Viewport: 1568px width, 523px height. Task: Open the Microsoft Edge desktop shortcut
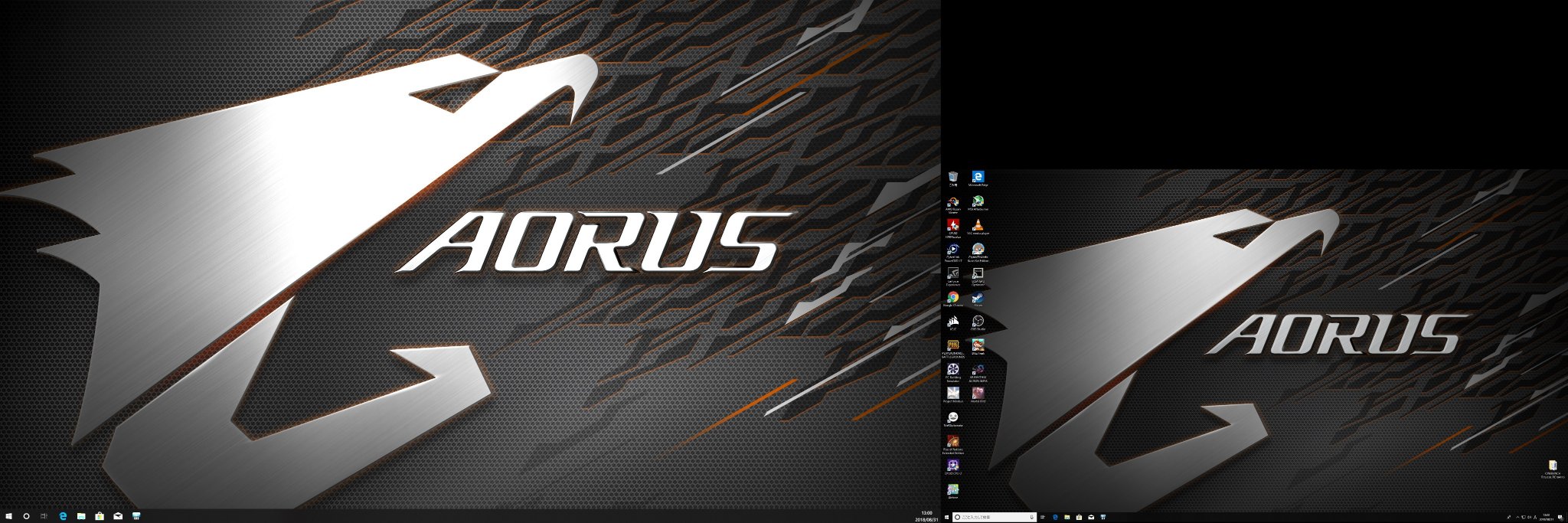click(978, 179)
